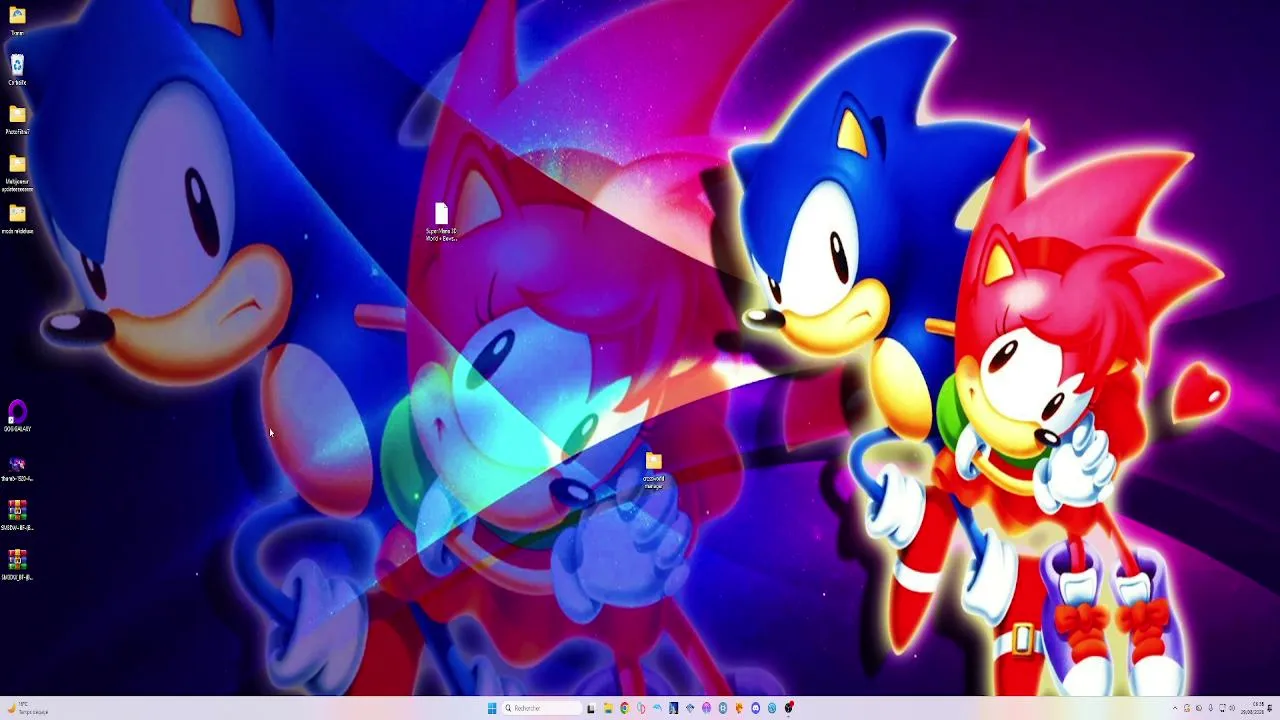Viewport: 1280px width, 720px height.
Task: Launch Google Chrome from the taskbar
Action: tap(624, 708)
